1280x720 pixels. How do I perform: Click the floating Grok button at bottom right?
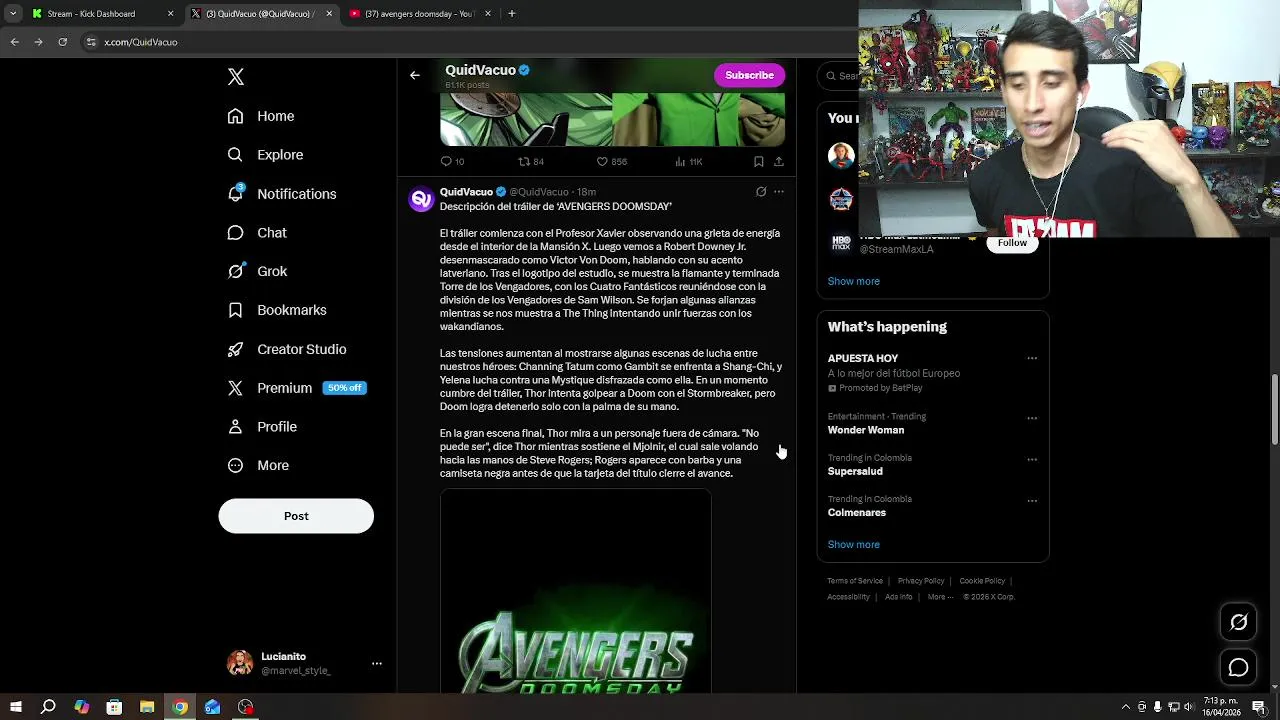[1238, 623]
